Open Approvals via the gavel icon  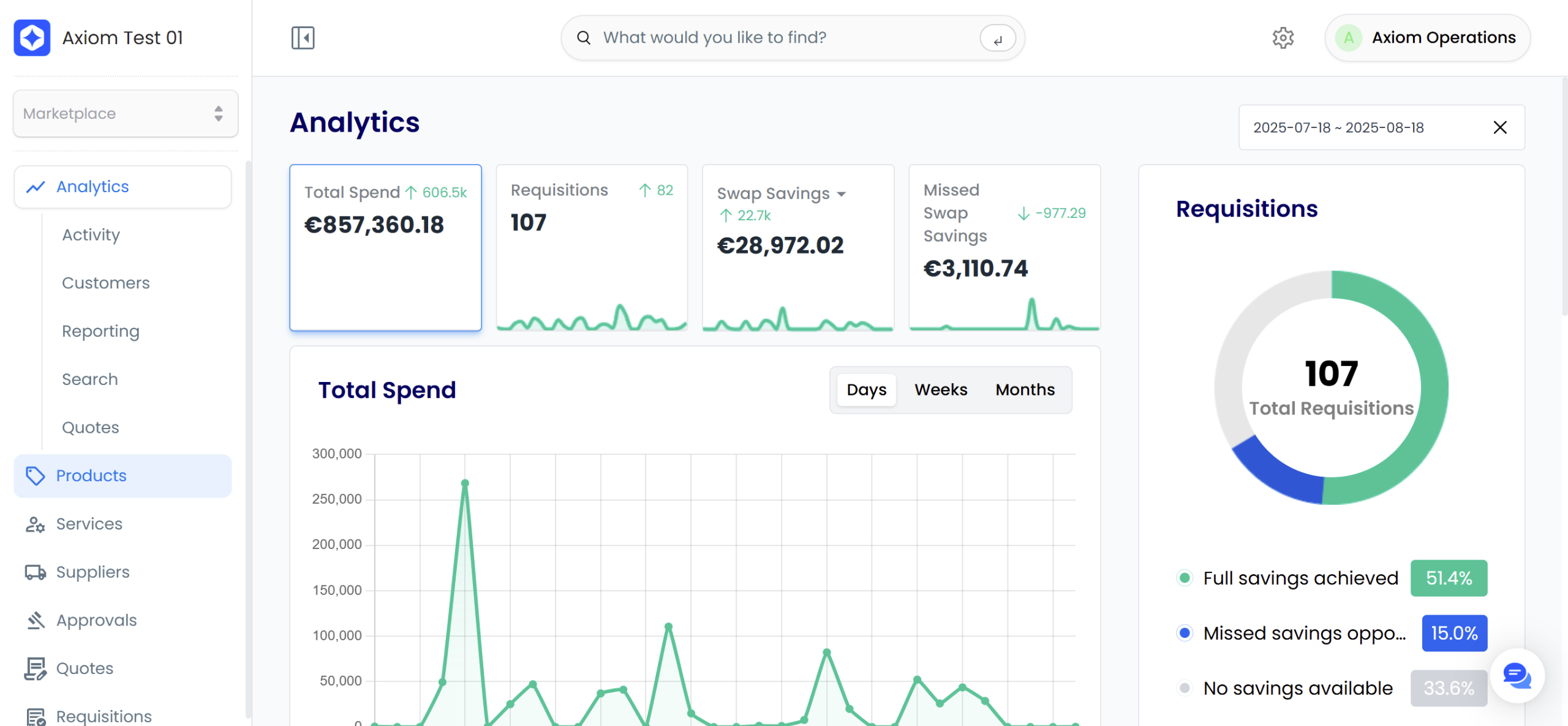(x=35, y=620)
